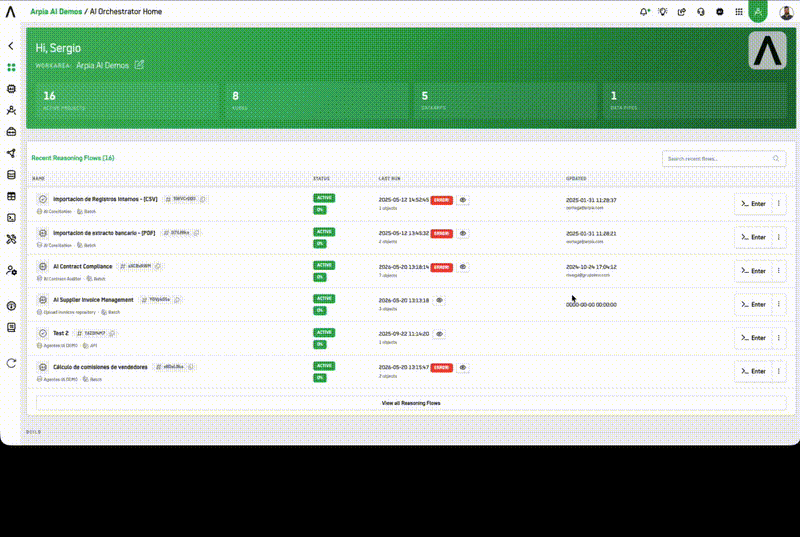Open more options for AI Supplier Invoice Management

[x=779, y=304]
